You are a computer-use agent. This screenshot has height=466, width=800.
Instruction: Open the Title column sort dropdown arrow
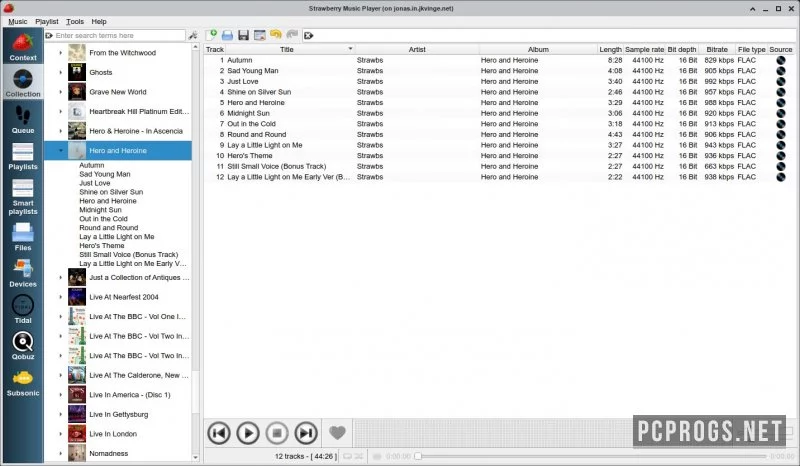pos(351,49)
